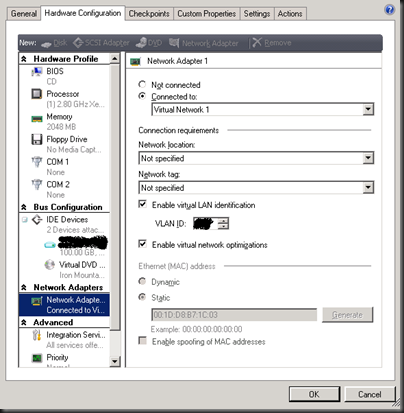Select the 100.00 GB virtual hard disk icon

[50, 245]
